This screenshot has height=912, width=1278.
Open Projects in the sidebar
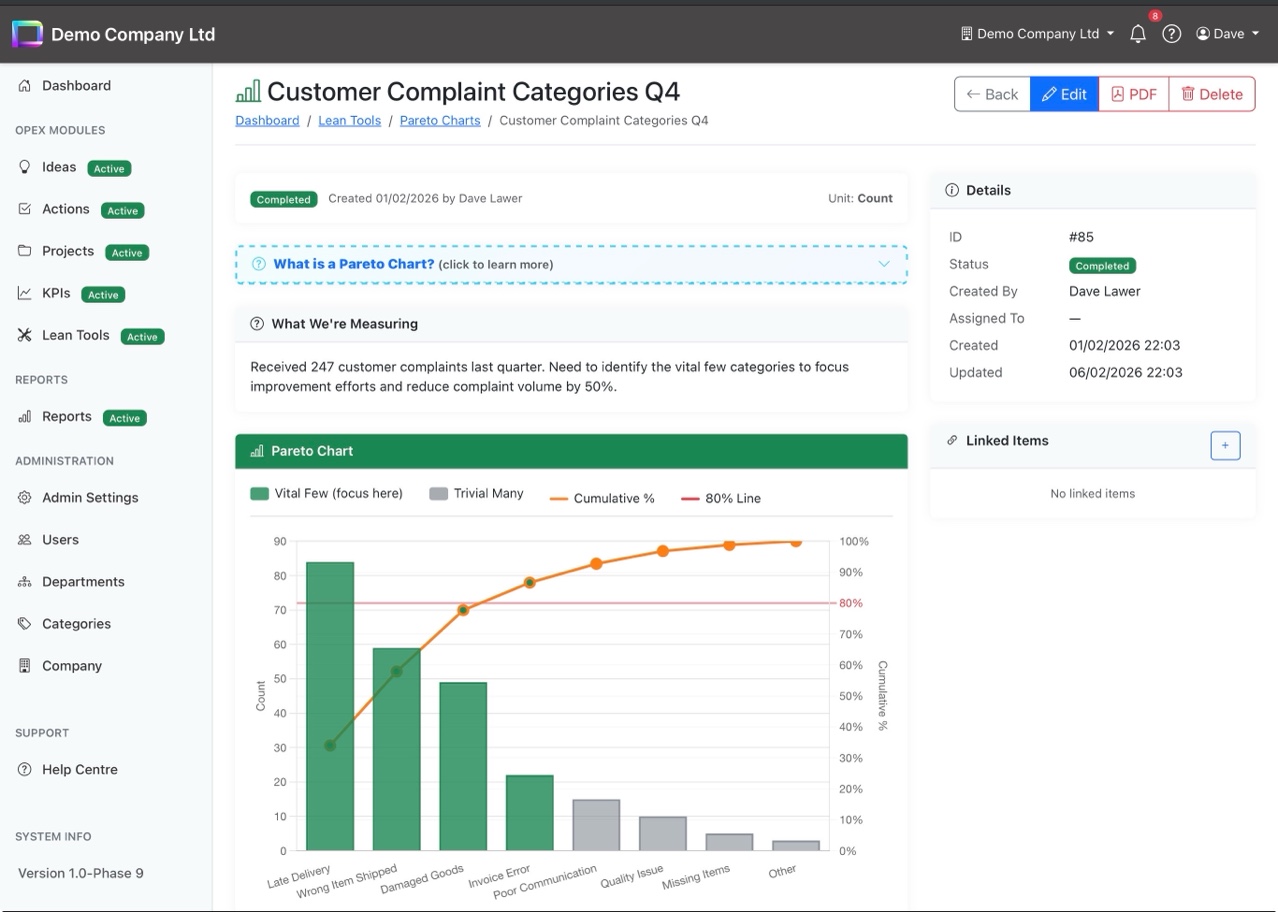click(x=68, y=251)
